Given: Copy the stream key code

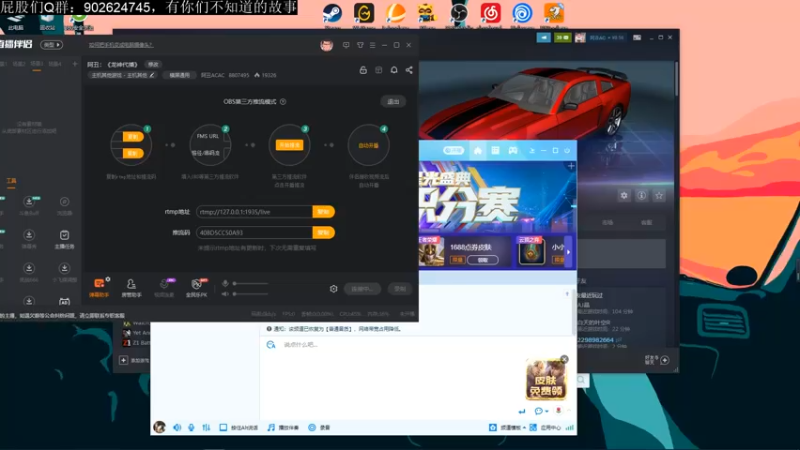Looking at the screenshot, I should coord(323,233).
